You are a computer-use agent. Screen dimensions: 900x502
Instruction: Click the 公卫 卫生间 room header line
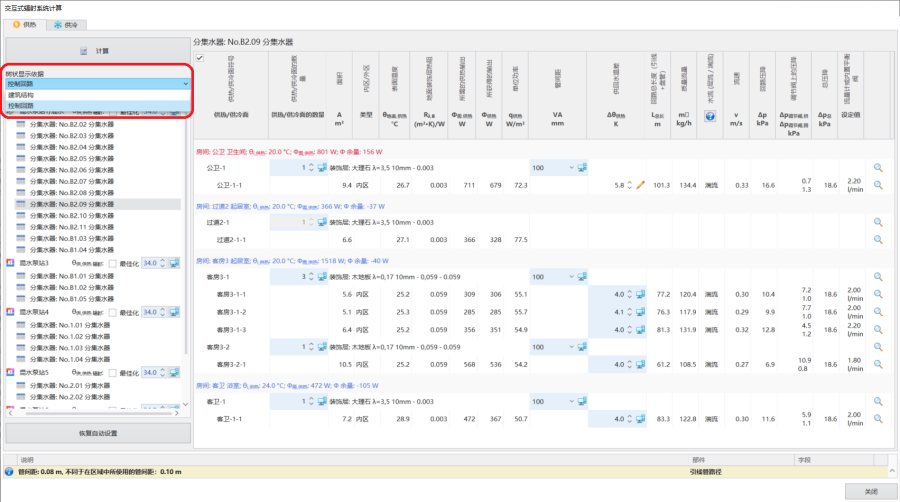289,152
